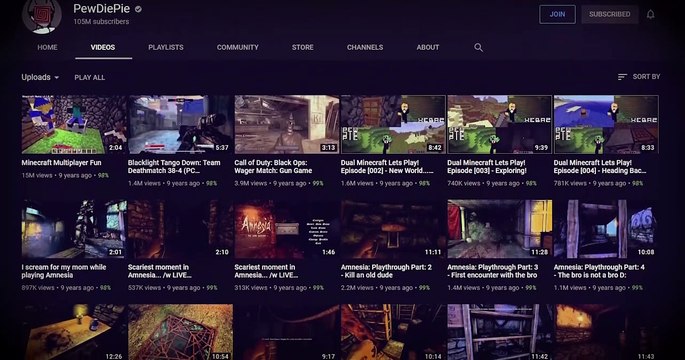Open the bottom-row thumbnail with 12:26 duration
The height and width of the screenshot is (360, 685).
click(73, 332)
